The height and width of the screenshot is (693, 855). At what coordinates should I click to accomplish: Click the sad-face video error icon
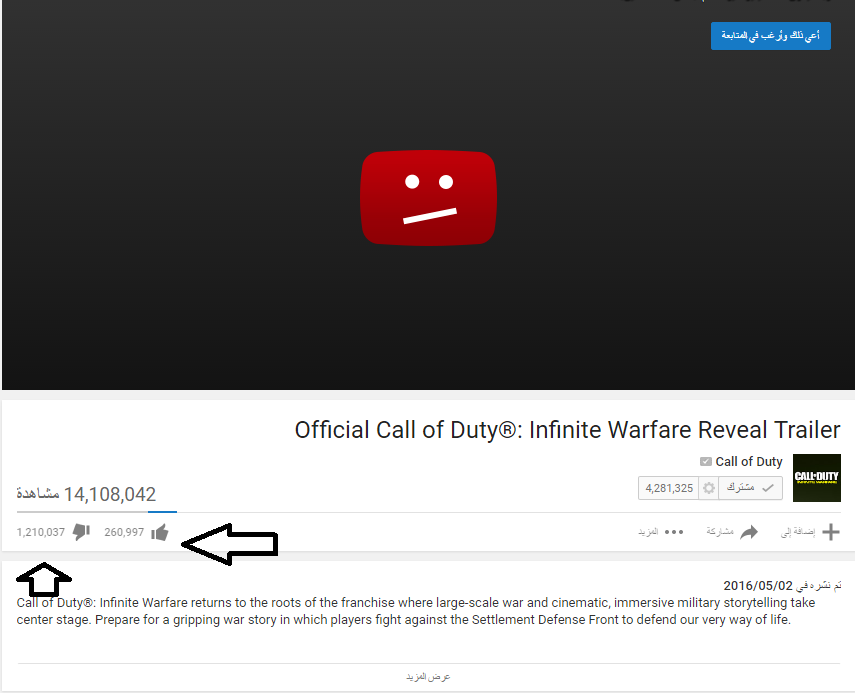(x=429, y=198)
